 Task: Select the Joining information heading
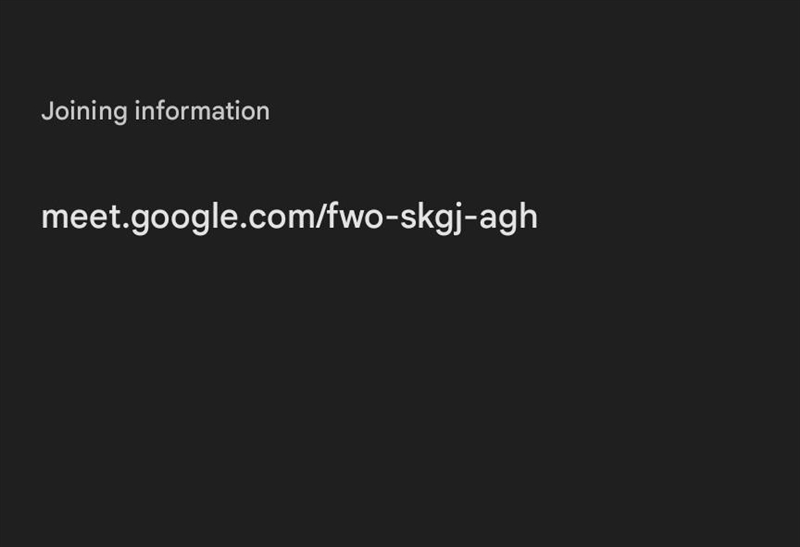(156, 112)
